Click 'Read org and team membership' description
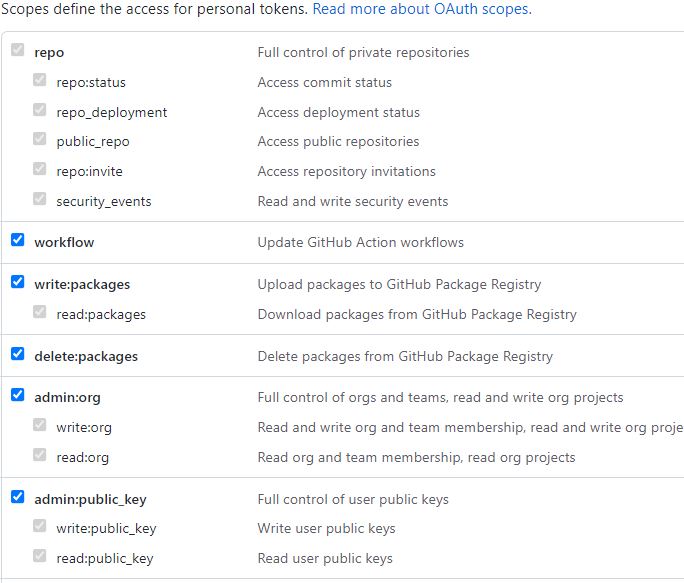This screenshot has width=684, height=583. pos(417,458)
